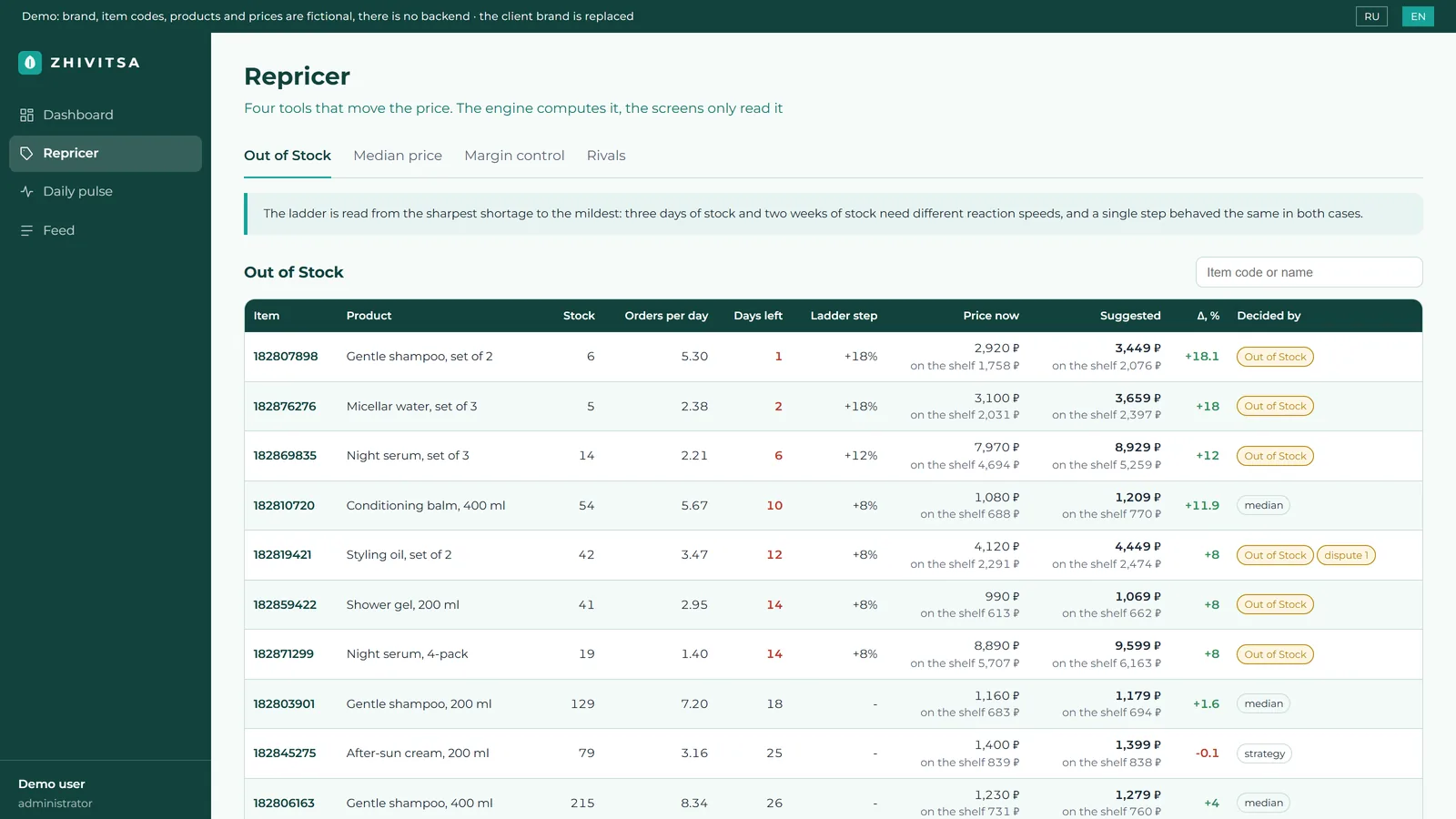Click product name After-sun cream, 200 ml
1456x819 pixels.
pyautogui.click(x=418, y=753)
